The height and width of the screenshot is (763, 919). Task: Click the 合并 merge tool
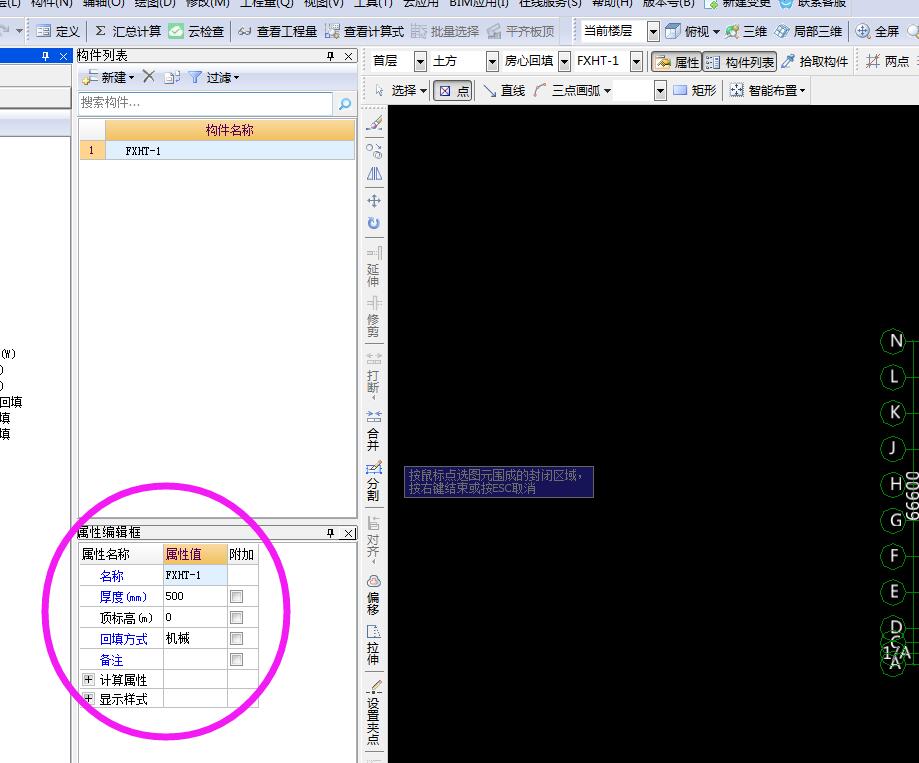(373, 430)
